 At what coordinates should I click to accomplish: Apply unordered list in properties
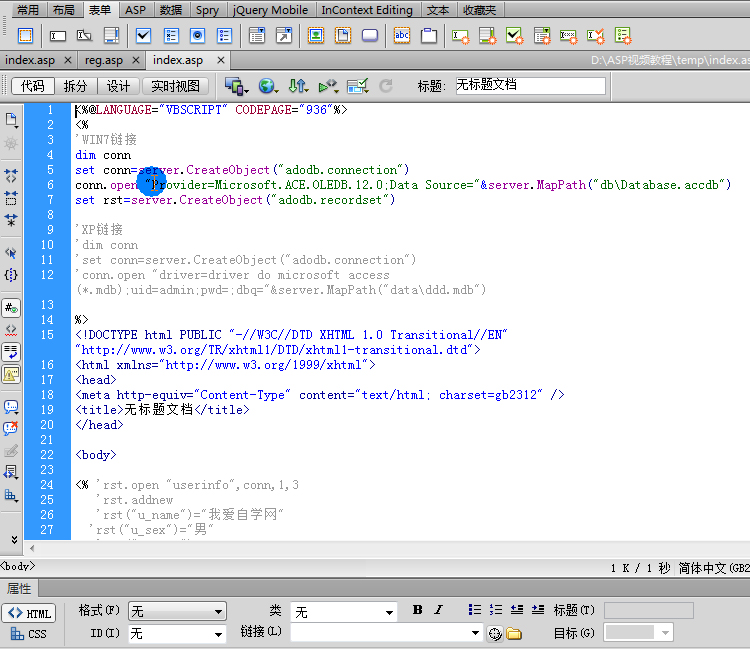474,609
